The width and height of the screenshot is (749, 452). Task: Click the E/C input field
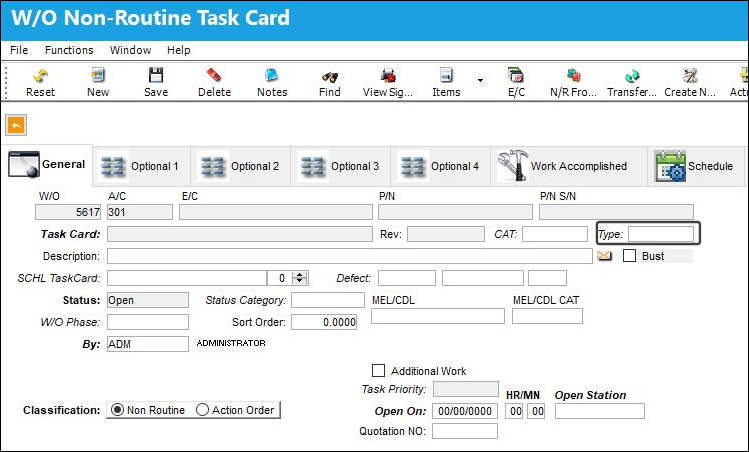pos(276,212)
